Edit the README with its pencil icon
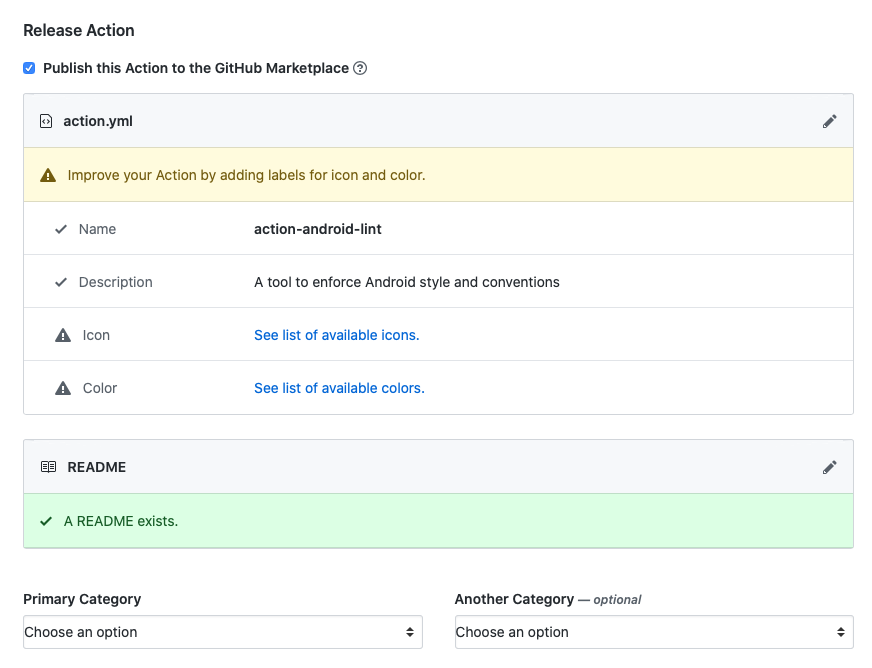This screenshot has width=872, height=668. [x=829, y=467]
